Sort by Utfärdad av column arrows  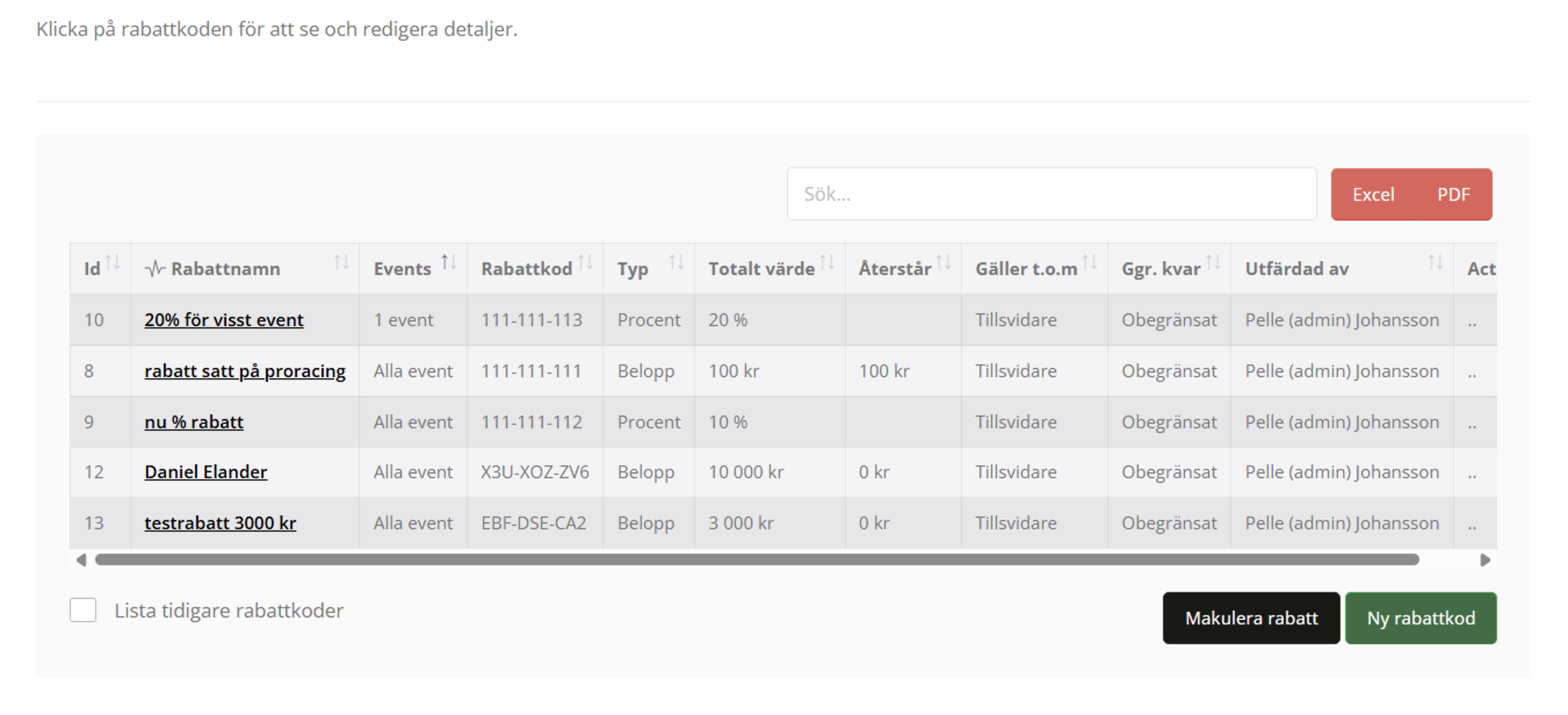click(1435, 263)
